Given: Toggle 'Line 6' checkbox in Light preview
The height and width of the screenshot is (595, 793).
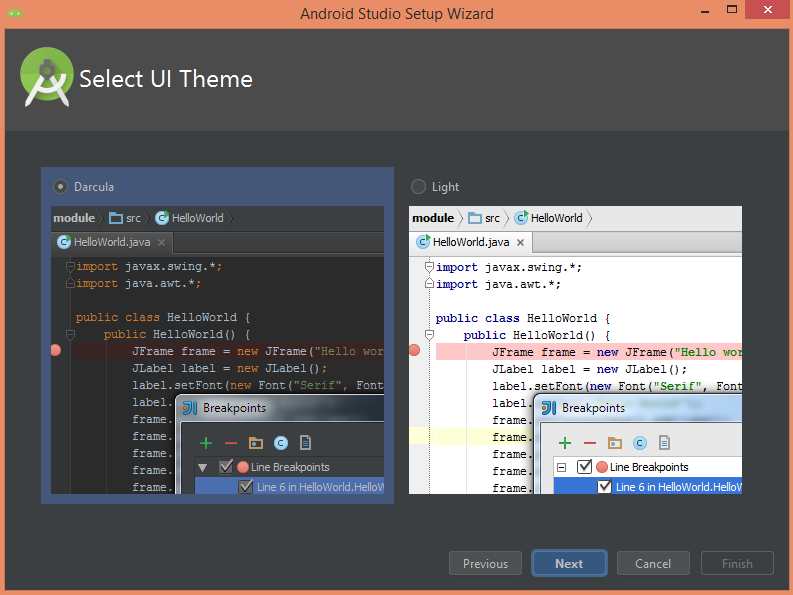Looking at the screenshot, I should pos(604,487).
